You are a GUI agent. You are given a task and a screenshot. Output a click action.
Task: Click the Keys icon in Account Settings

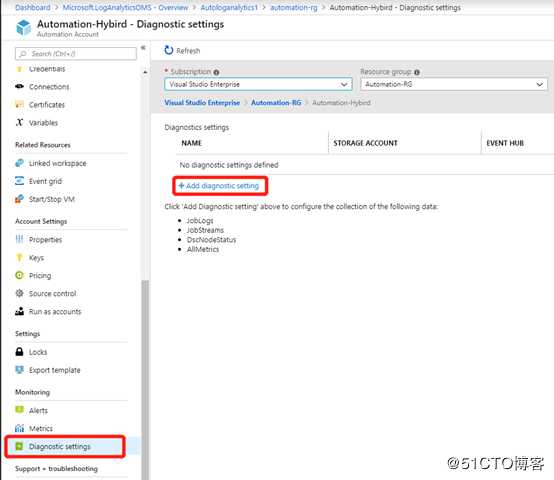[19, 257]
